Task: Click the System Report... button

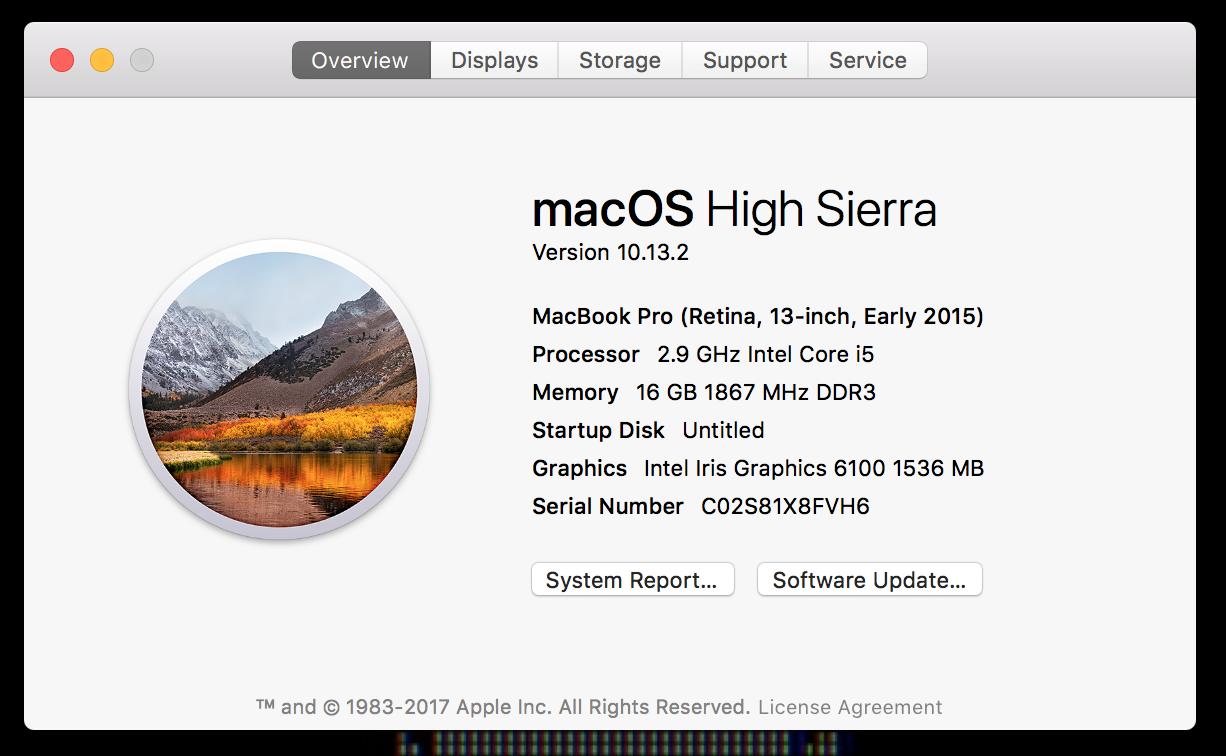Action: (632, 580)
